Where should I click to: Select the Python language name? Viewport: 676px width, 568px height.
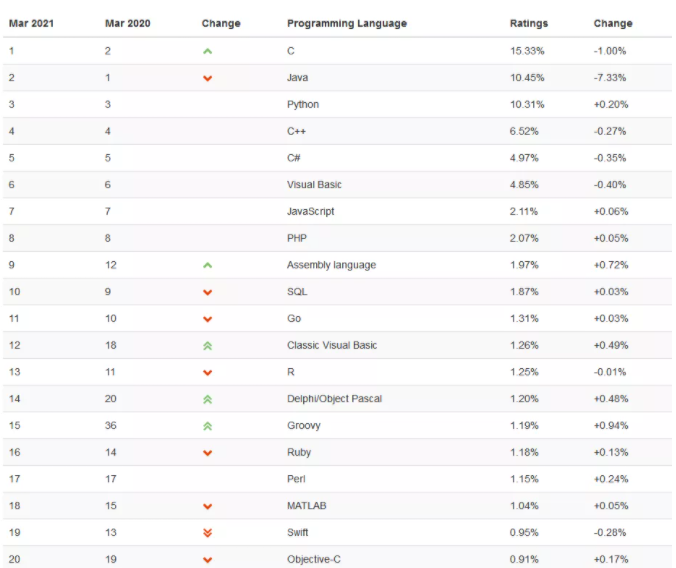(x=303, y=105)
